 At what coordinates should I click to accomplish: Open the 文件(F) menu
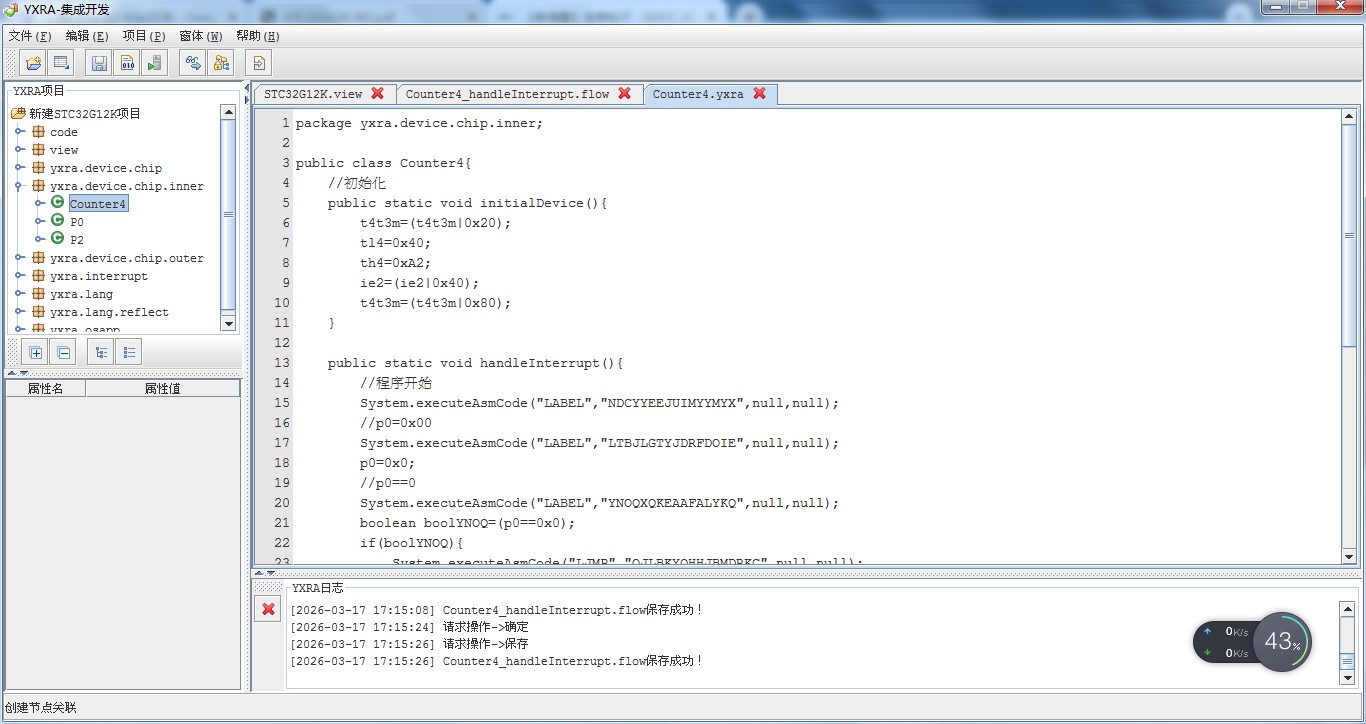tap(30, 36)
